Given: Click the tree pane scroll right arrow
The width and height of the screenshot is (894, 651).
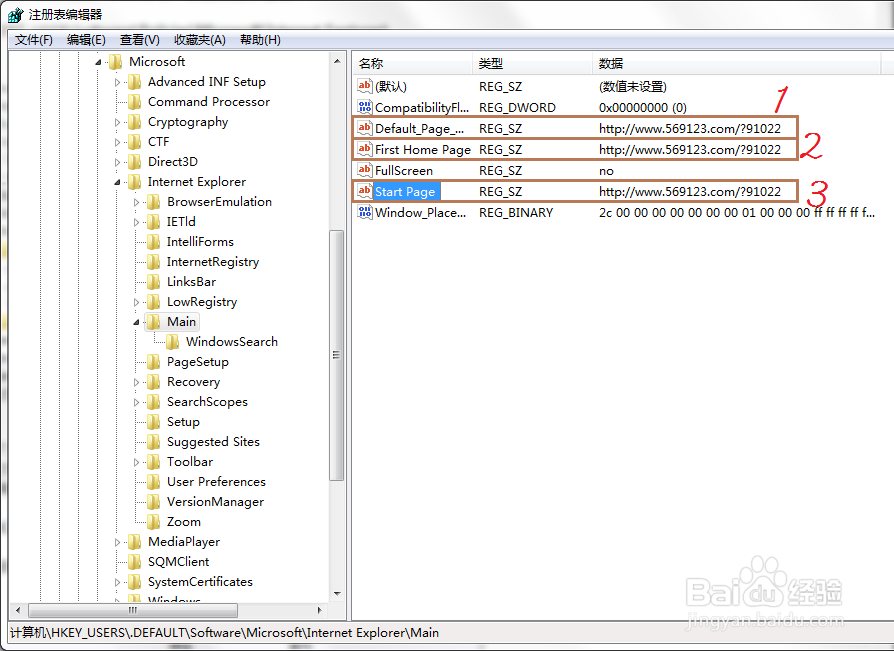Looking at the screenshot, I should click(x=319, y=610).
